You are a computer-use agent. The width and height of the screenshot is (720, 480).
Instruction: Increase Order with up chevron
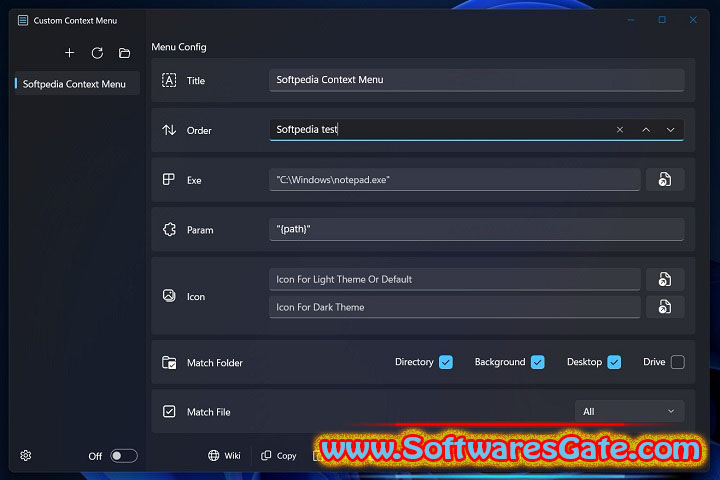tap(646, 130)
